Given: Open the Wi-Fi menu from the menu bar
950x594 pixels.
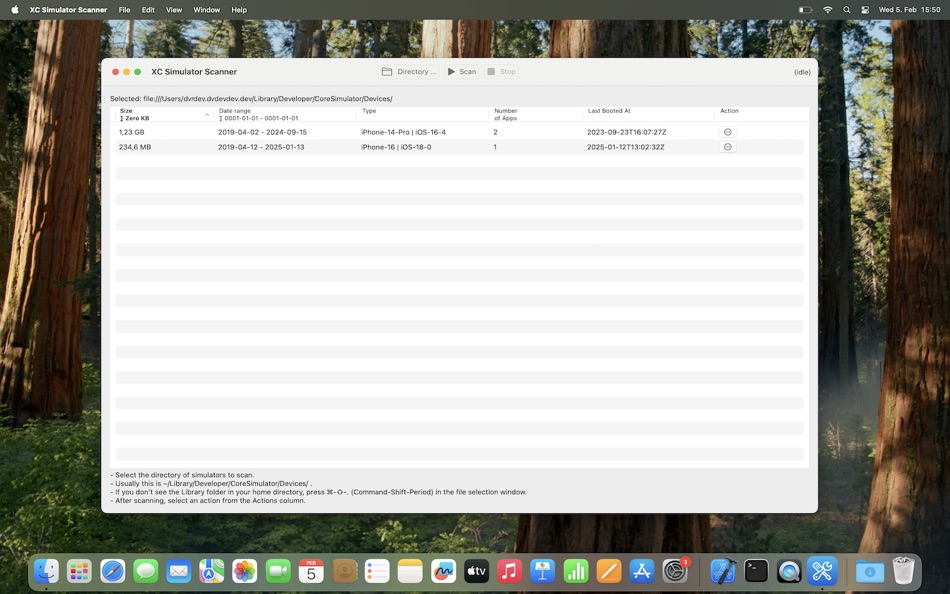Looking at the screenshot, I should pos(826,9).
